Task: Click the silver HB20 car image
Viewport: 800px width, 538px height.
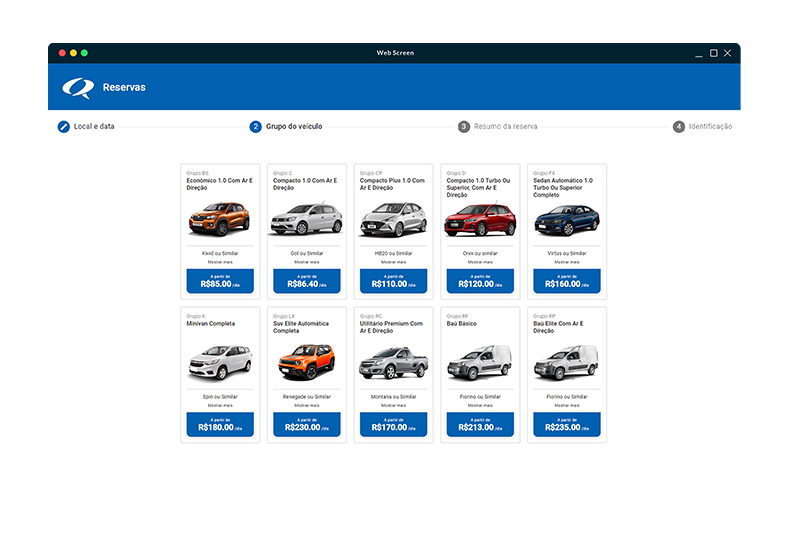Action: pyautogui.click(x=393, y=219)
